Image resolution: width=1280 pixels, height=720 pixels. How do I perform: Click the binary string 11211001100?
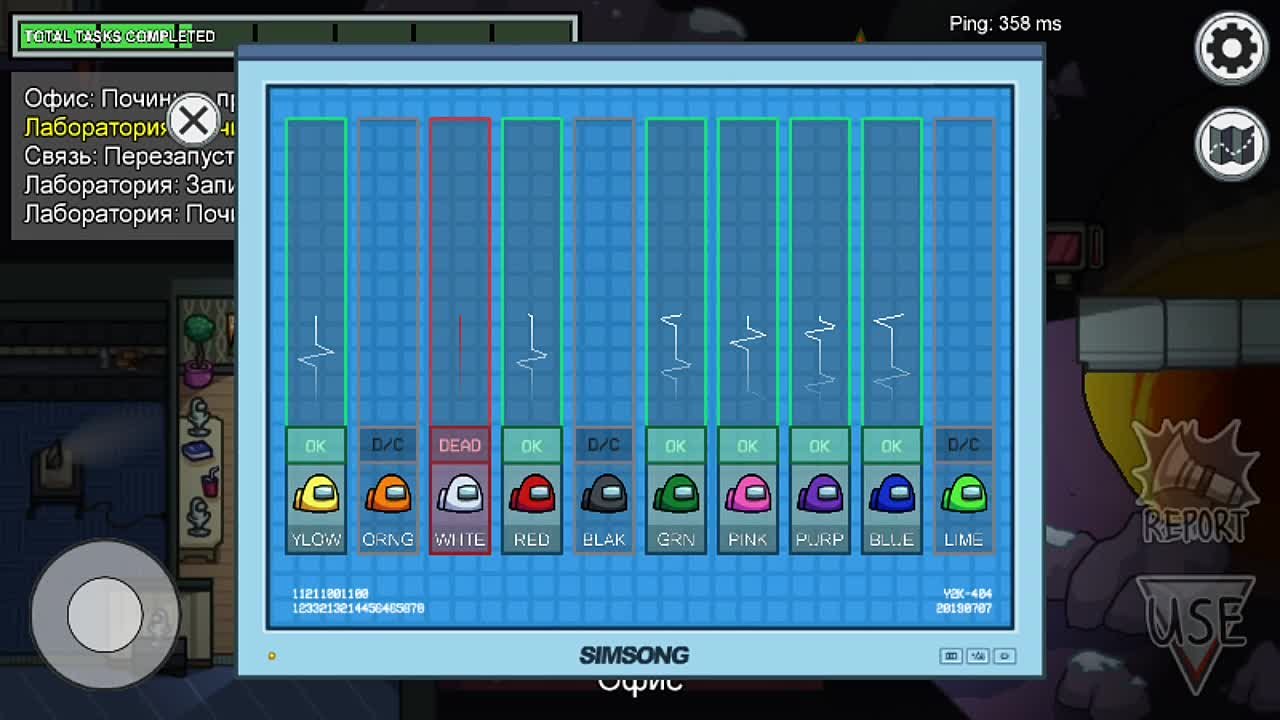[330, 594]
